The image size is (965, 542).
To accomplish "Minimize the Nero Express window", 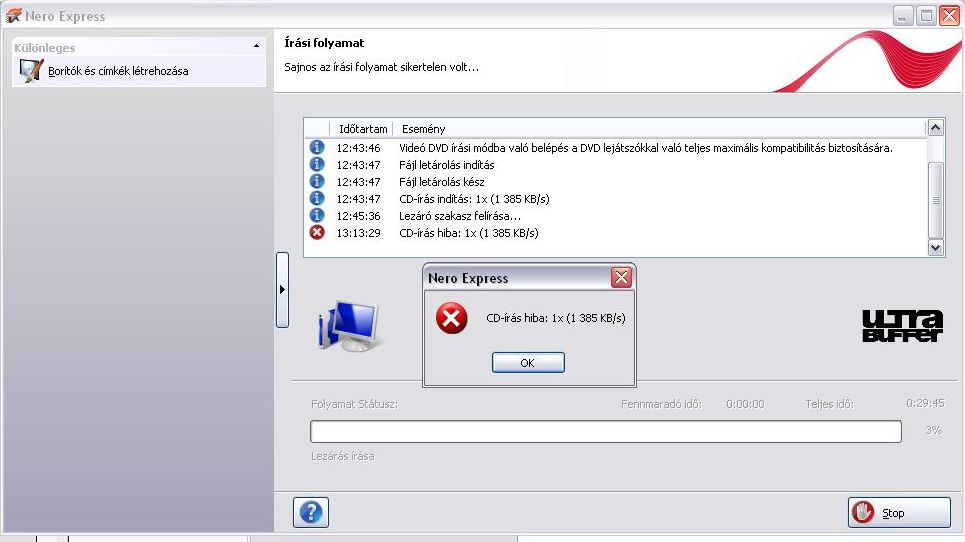I will (x=903, y=15).
